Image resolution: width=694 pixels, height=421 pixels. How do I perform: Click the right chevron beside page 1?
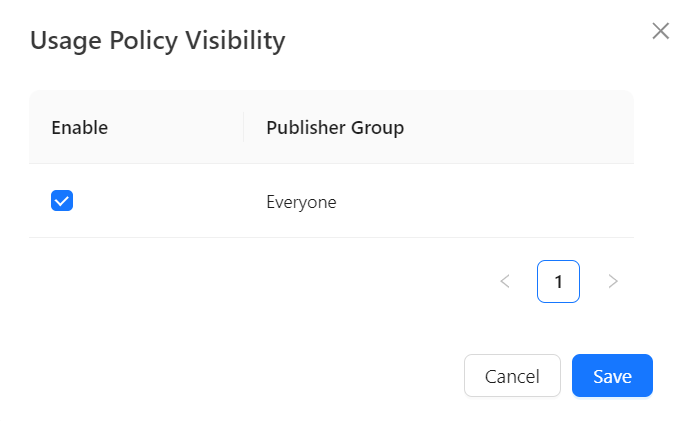tap(613, 282)
